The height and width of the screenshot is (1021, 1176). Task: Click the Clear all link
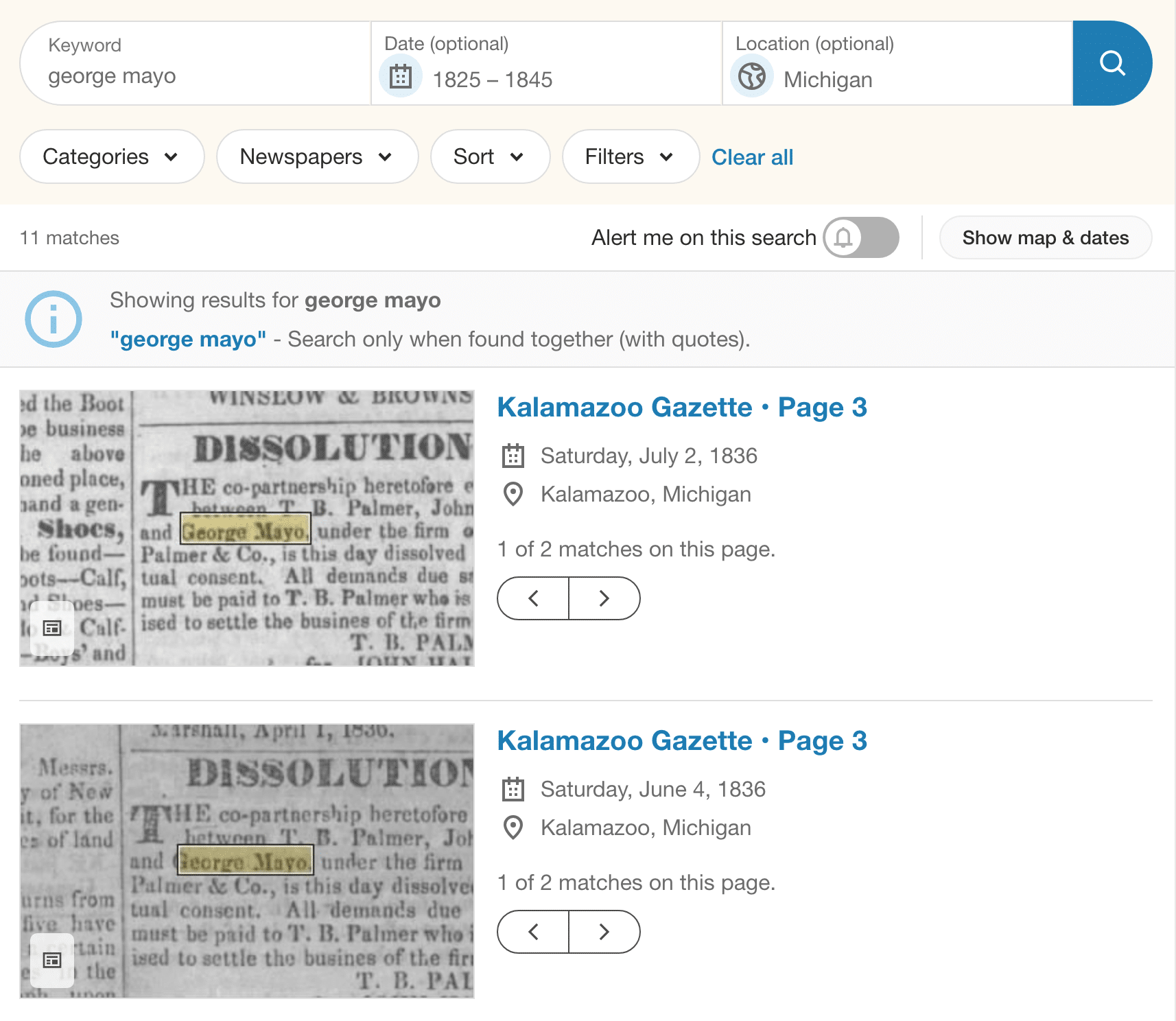point(752,157)
